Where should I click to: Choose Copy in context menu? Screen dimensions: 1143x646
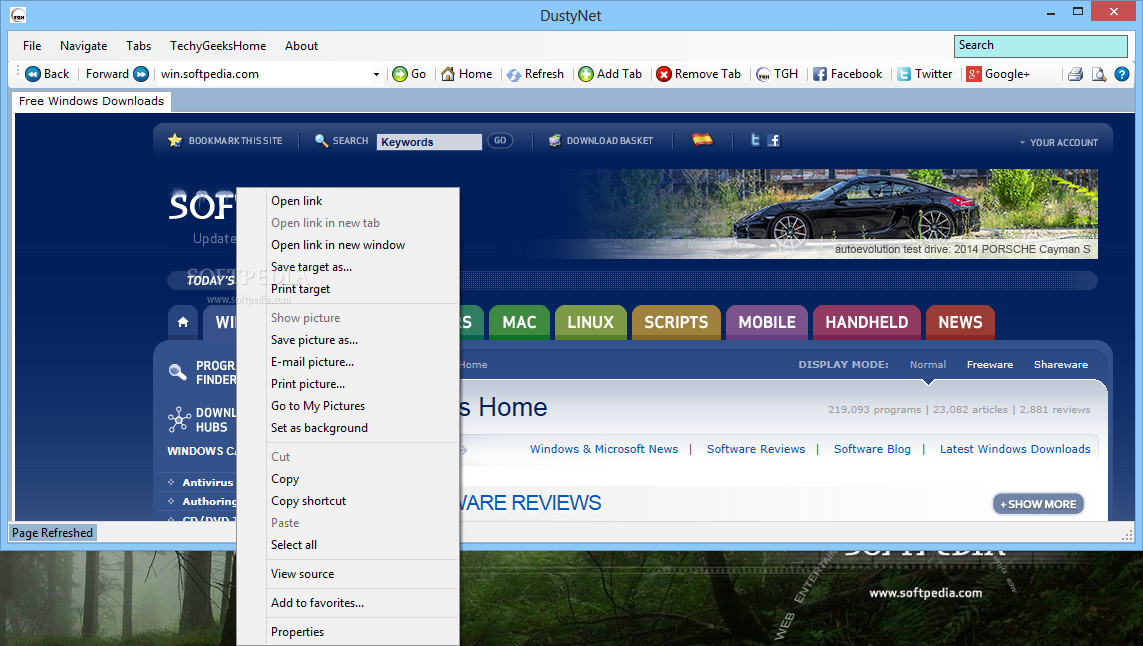[x=348, y=479]
